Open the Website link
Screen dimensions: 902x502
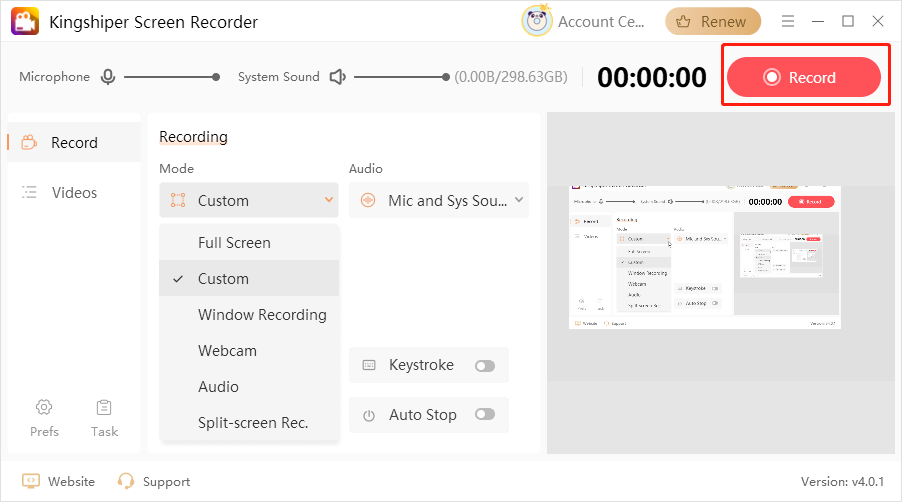71,481
